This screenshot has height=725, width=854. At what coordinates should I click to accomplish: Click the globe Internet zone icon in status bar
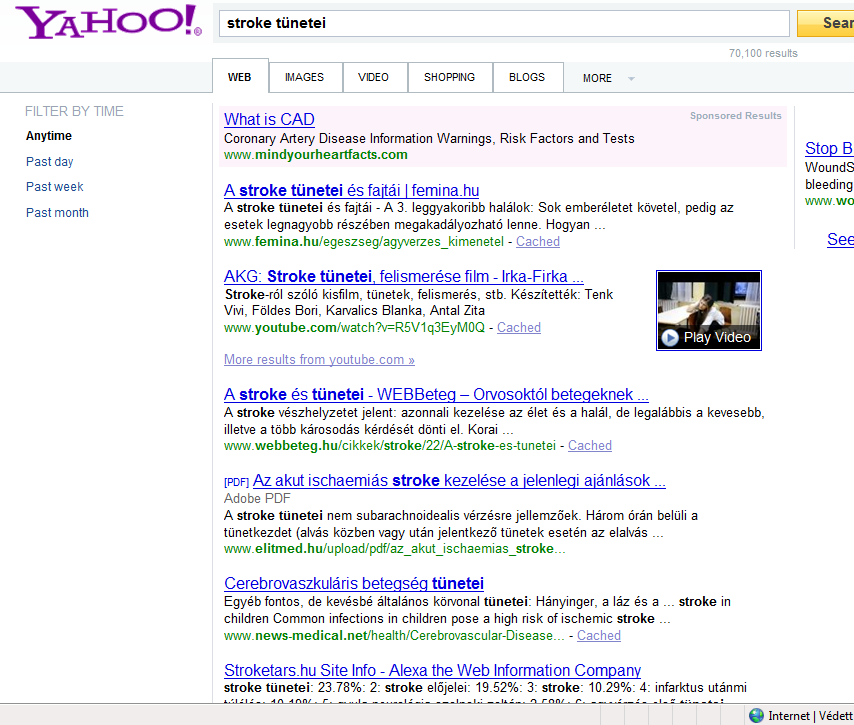point(756,716)
